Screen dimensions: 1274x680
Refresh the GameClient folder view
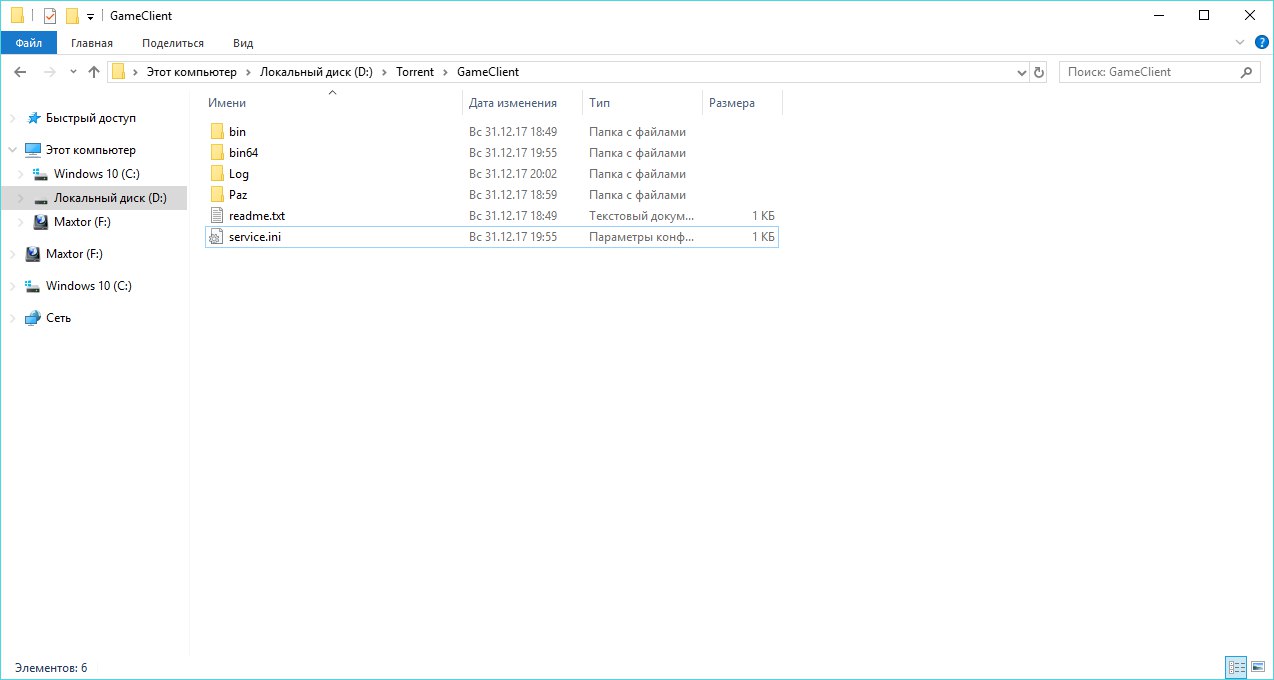(x=1039, y=72)
